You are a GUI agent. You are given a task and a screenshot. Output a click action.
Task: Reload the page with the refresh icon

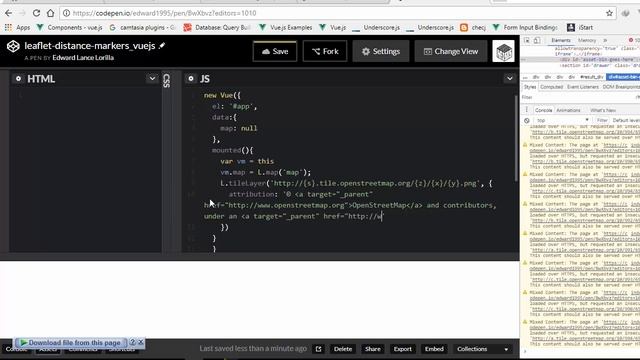36,13
